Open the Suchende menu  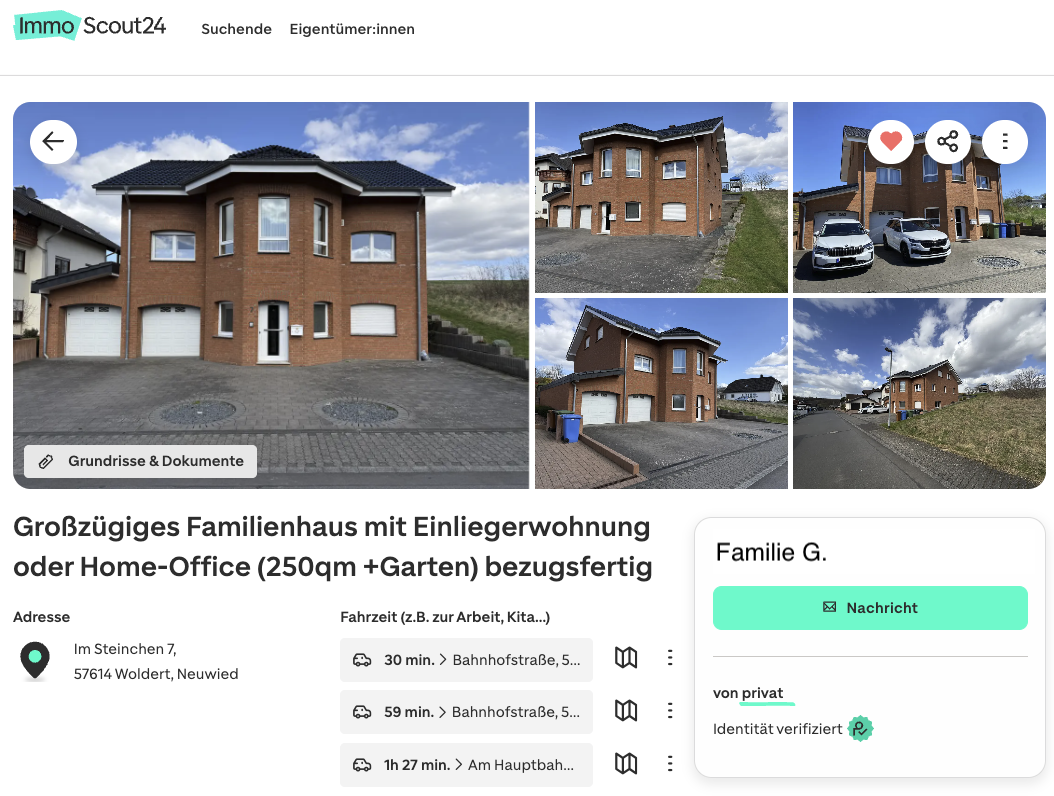click(x=237, y=29)
